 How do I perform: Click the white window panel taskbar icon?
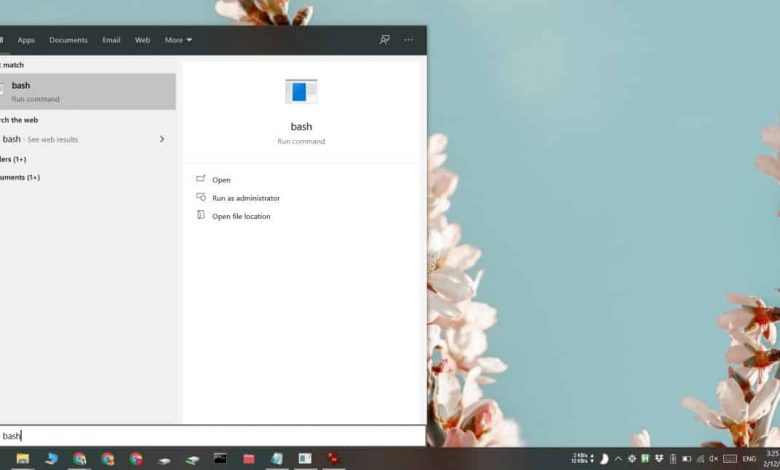click(305, 459)
